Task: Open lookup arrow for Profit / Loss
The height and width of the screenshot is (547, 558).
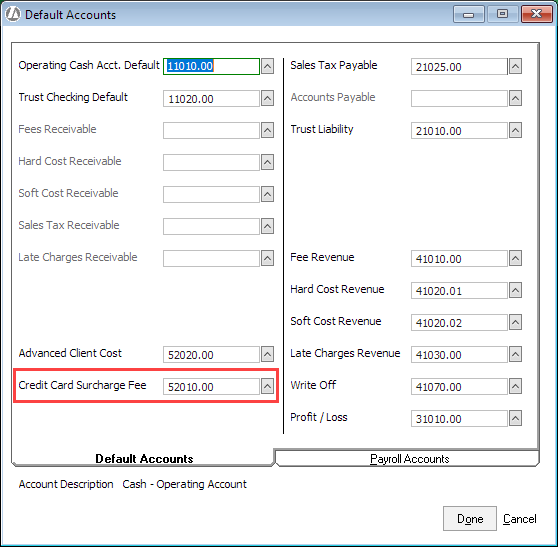Action: click(x=515, y=419)
